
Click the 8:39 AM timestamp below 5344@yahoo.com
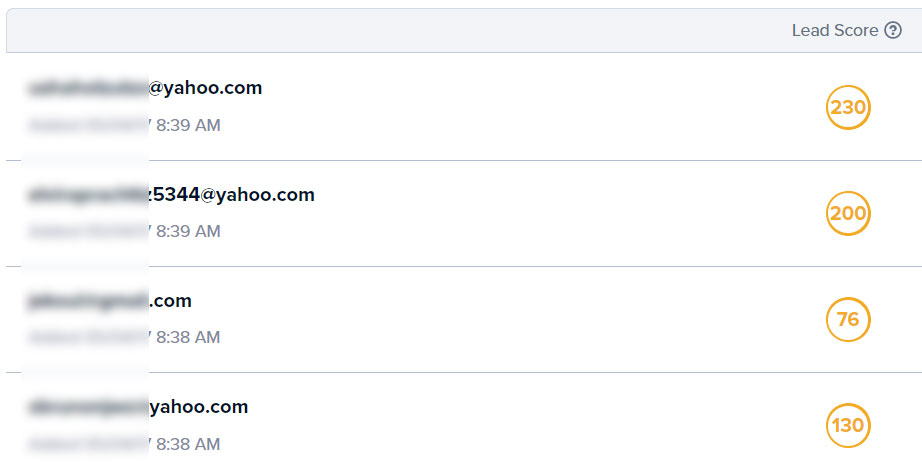(188, 231)
